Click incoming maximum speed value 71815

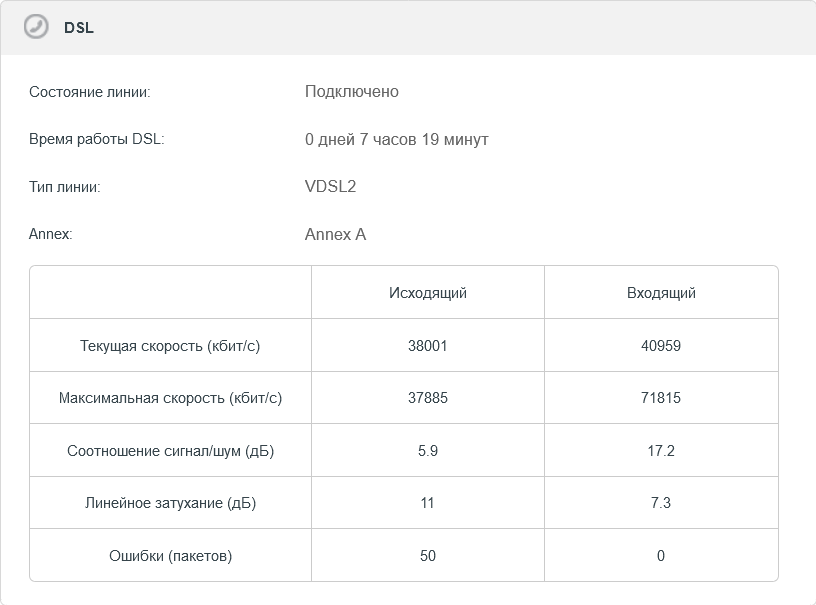coord(661,398)
